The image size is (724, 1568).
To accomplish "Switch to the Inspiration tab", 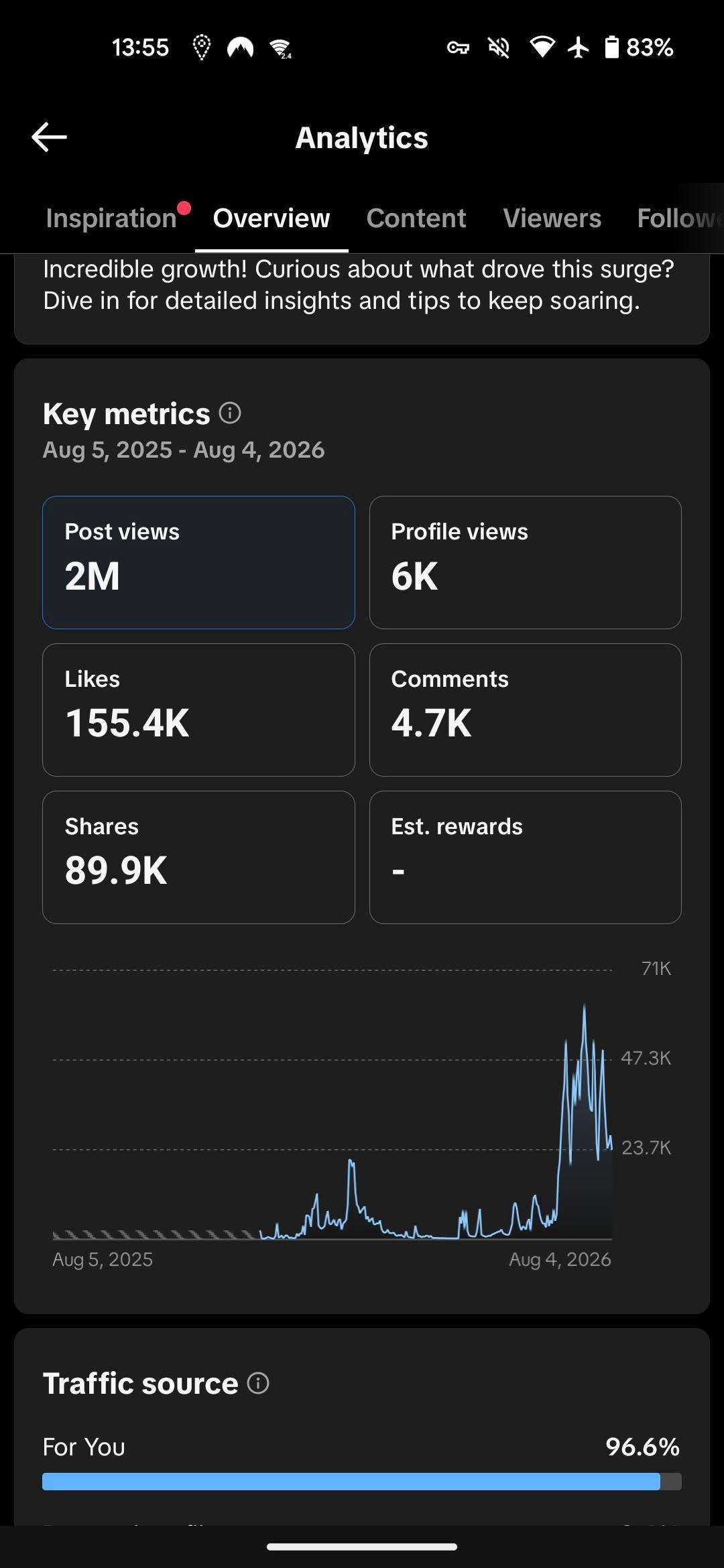I will tap(111, 218).
